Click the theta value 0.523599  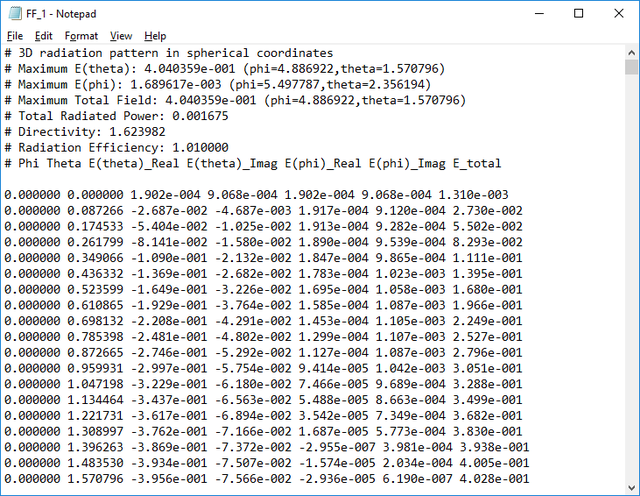click(95, 289)
